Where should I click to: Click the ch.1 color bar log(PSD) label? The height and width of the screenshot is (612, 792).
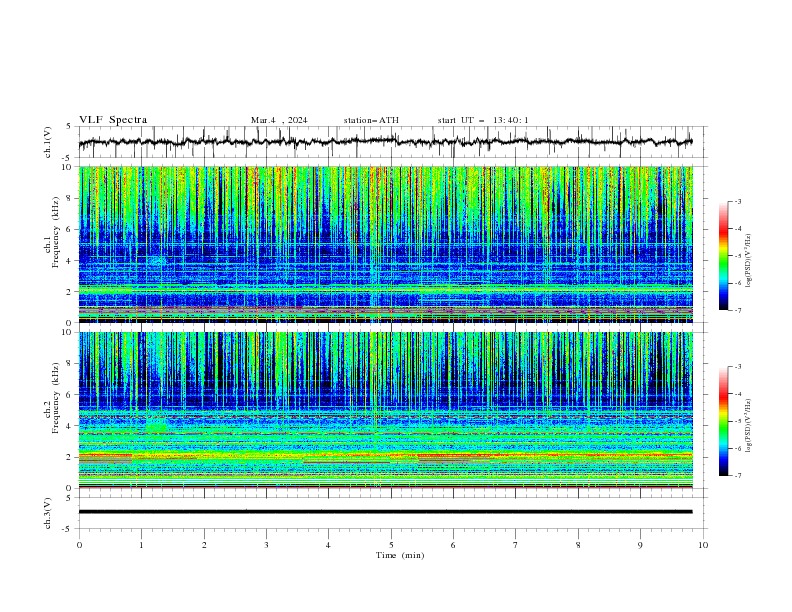749,261
